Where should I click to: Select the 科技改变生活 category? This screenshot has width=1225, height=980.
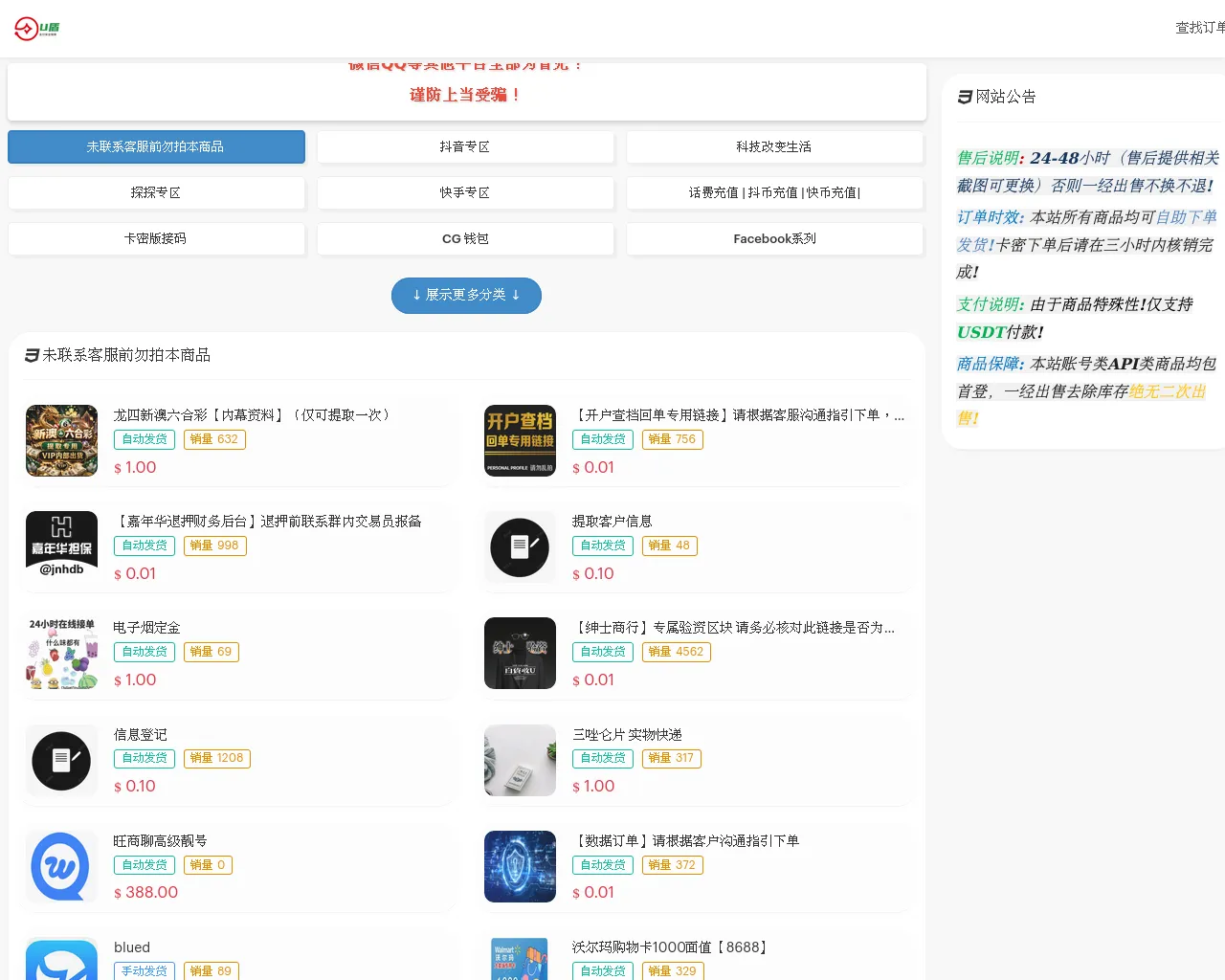774,146
